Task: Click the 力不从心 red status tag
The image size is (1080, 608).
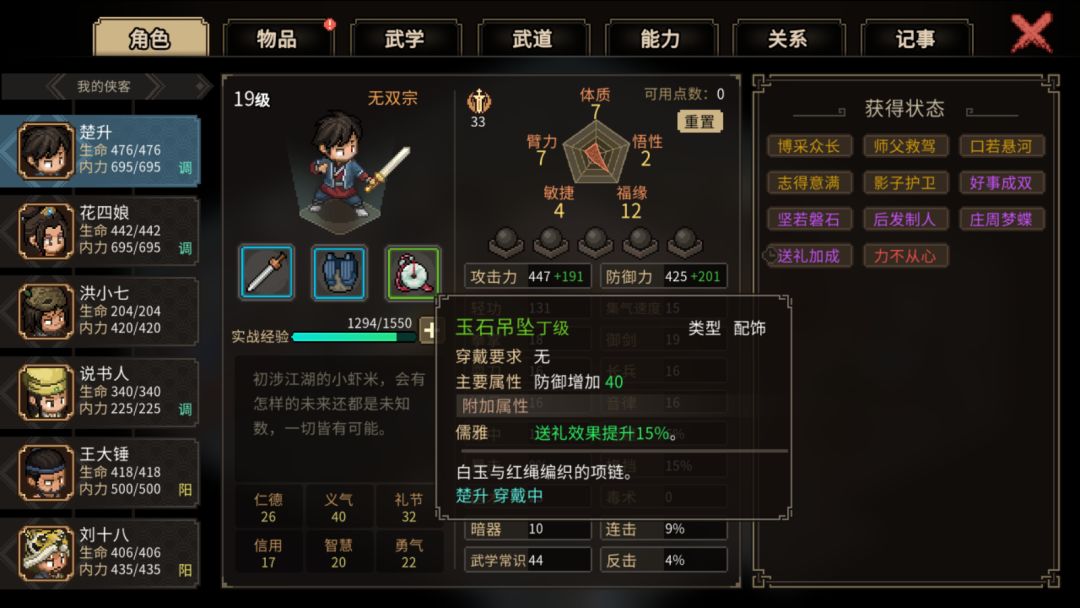Action: pos(905,256)
